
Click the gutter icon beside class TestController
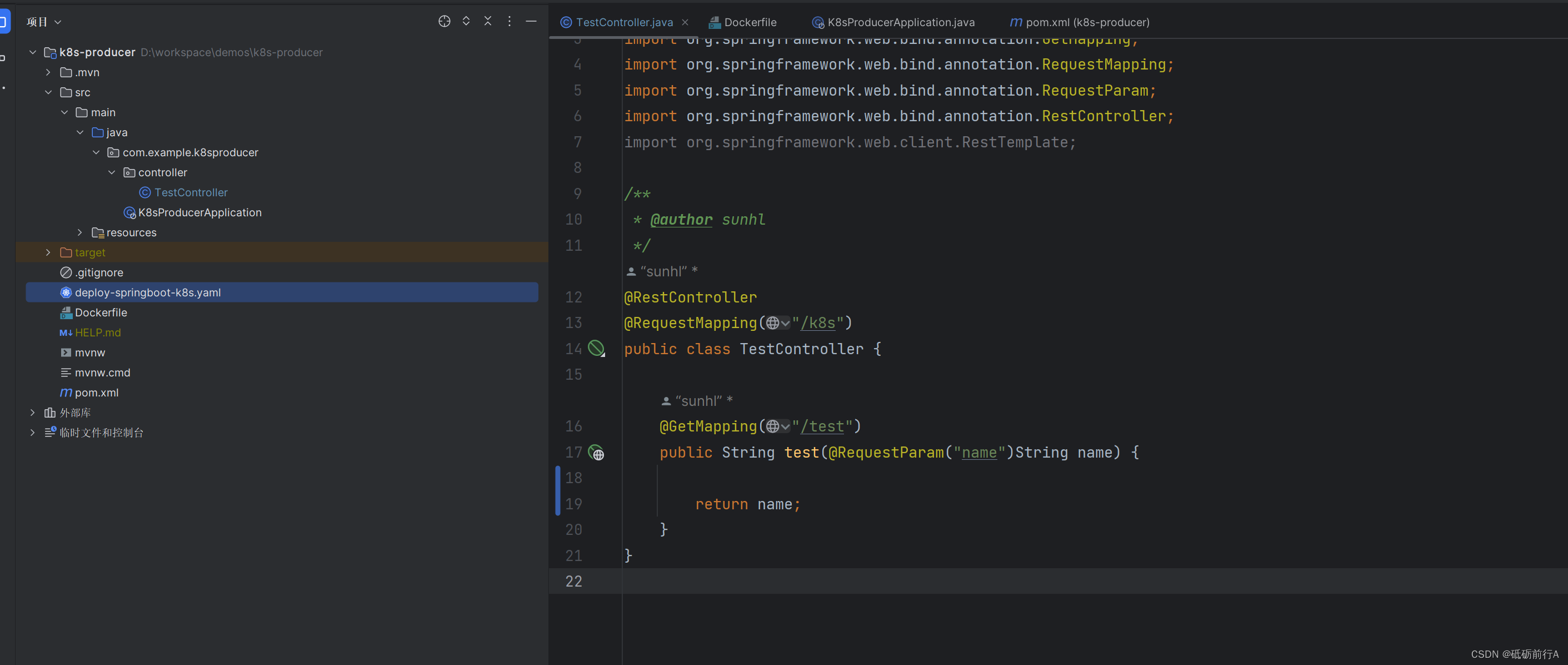(596, 348)
